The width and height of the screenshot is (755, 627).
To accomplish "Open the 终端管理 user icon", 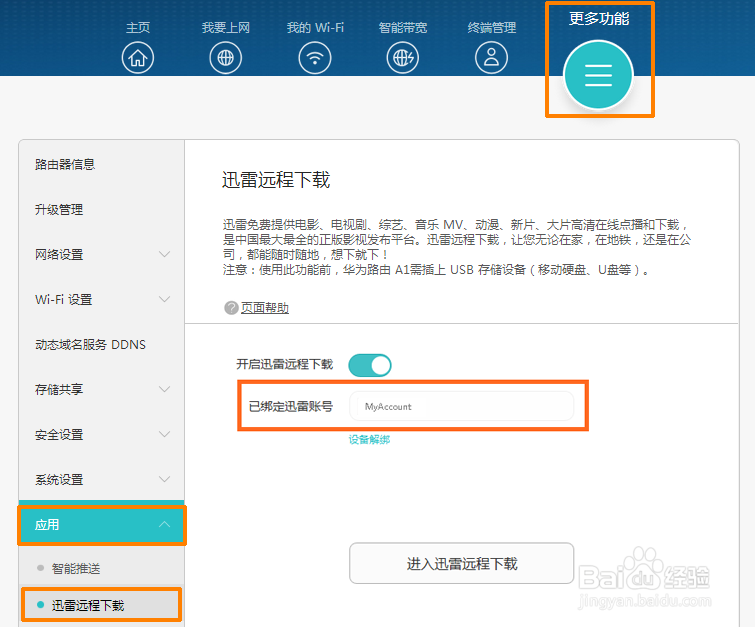I will coord(491,58).
